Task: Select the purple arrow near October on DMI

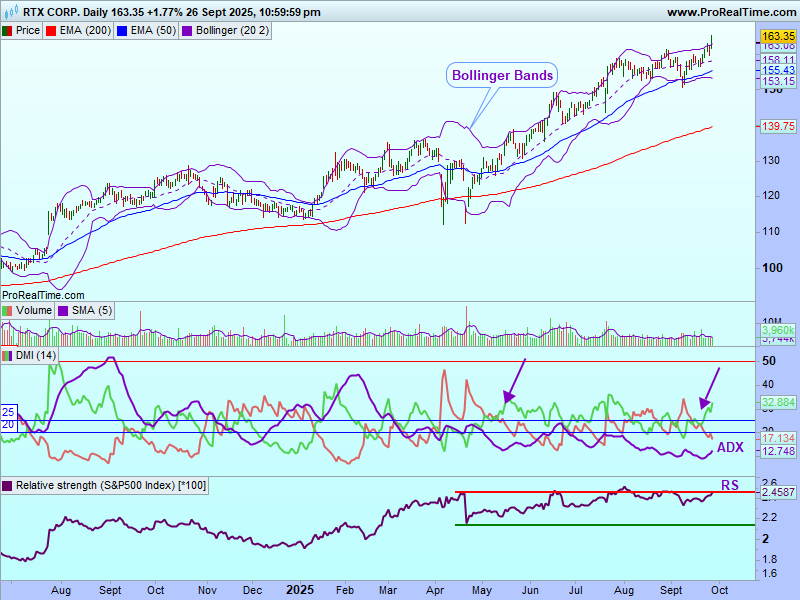Action: coord(712,385)
